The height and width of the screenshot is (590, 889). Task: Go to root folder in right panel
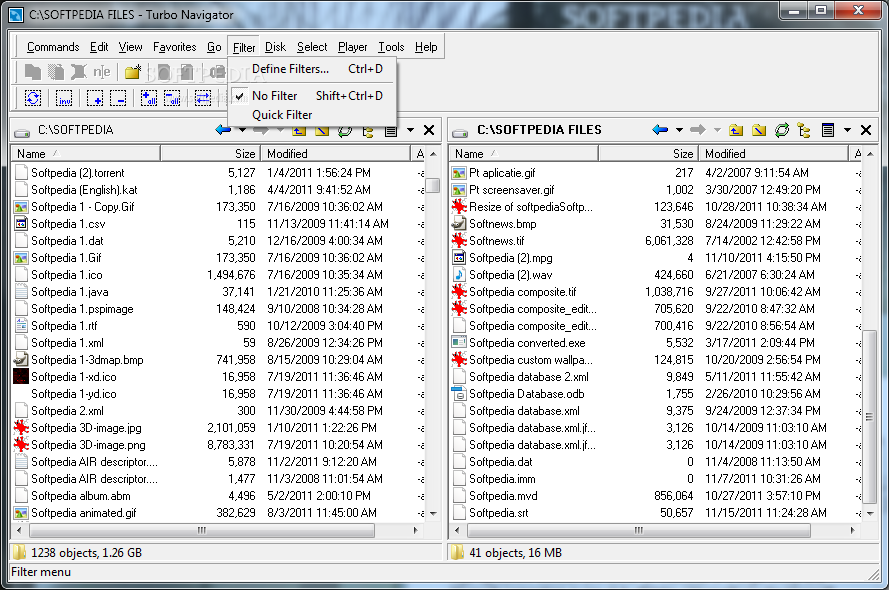tap(759, 130)
